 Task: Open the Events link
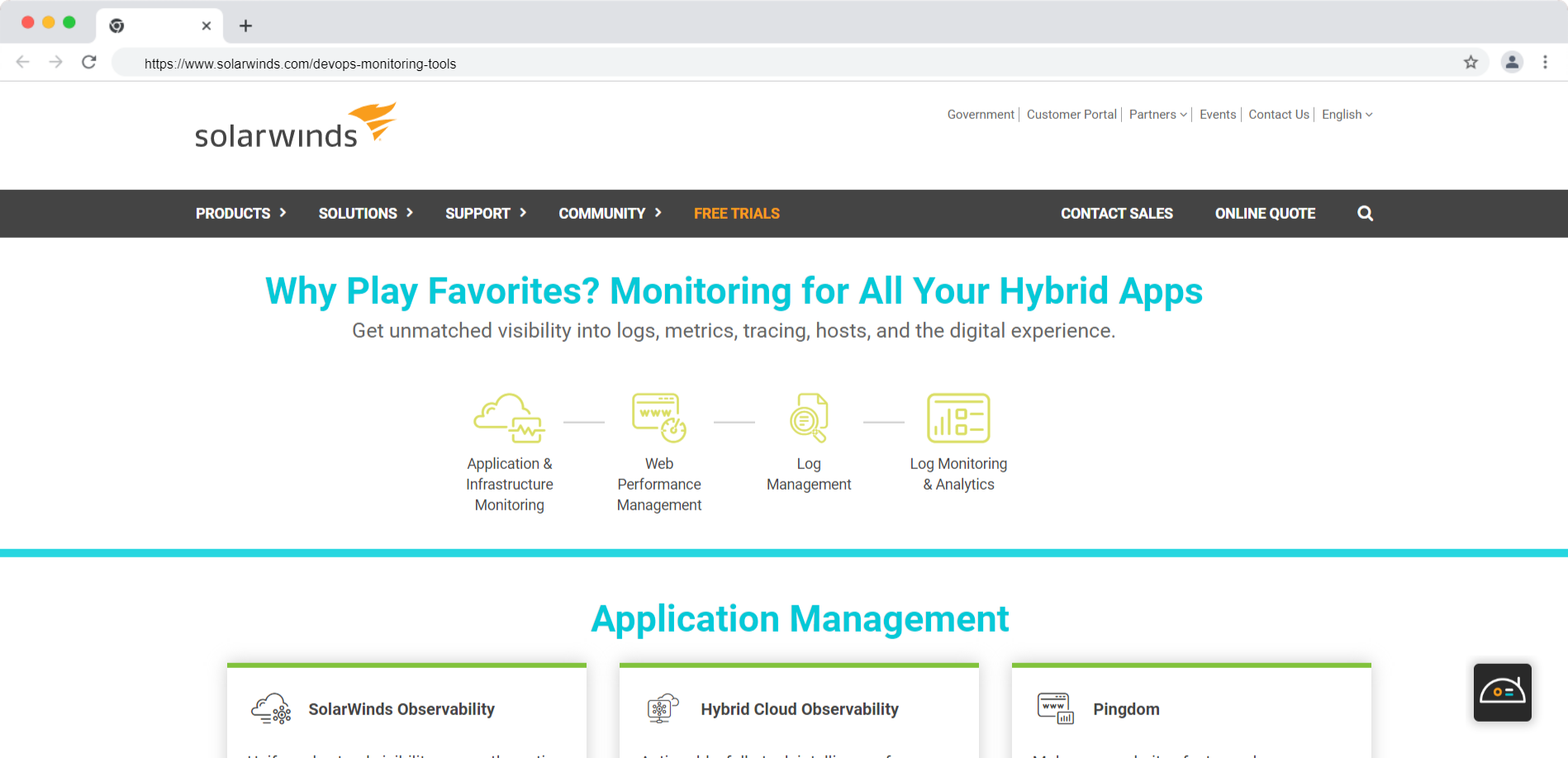1218,115
